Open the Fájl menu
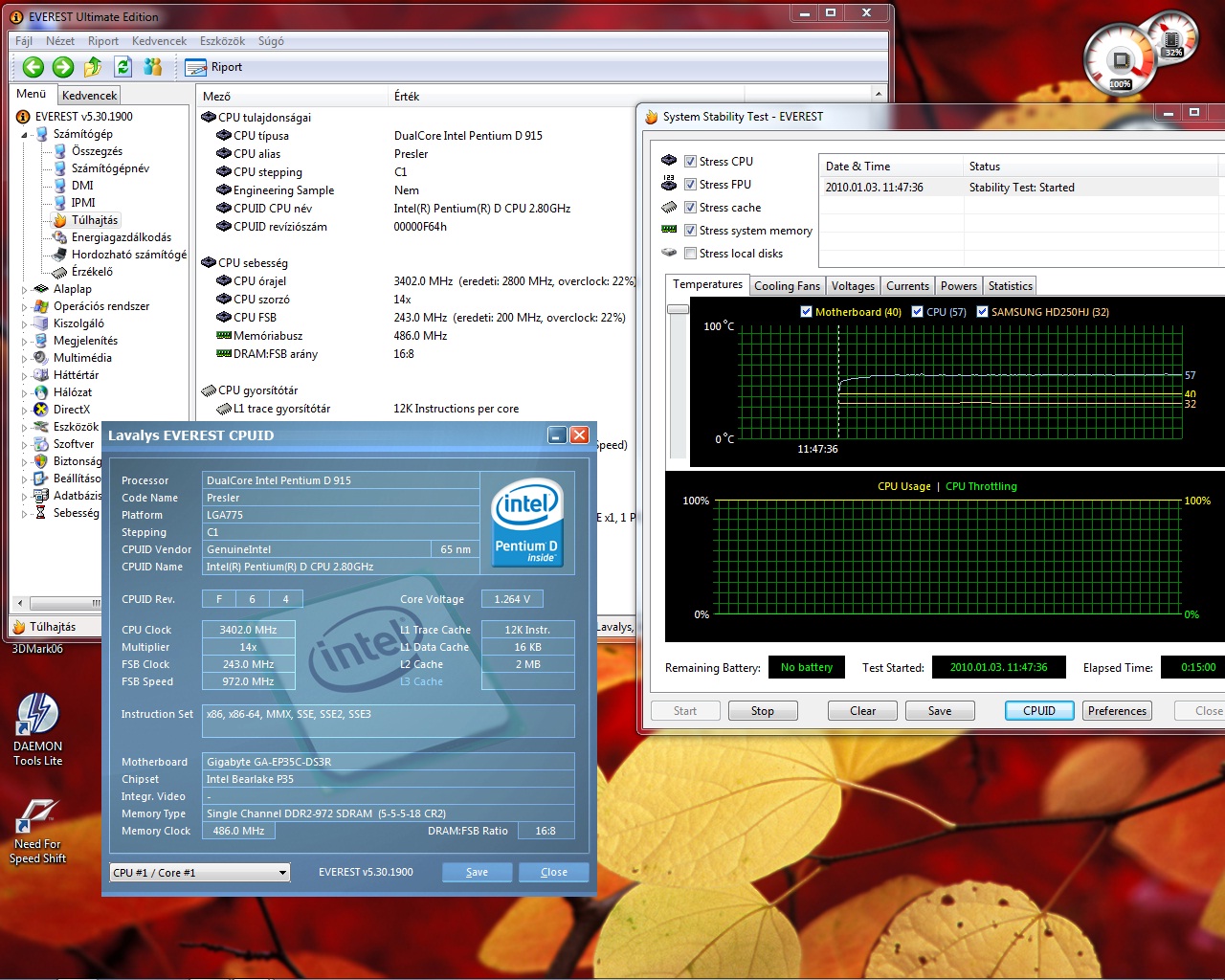Viewport: 1225px width, 980px height. (x=24, y=41)
